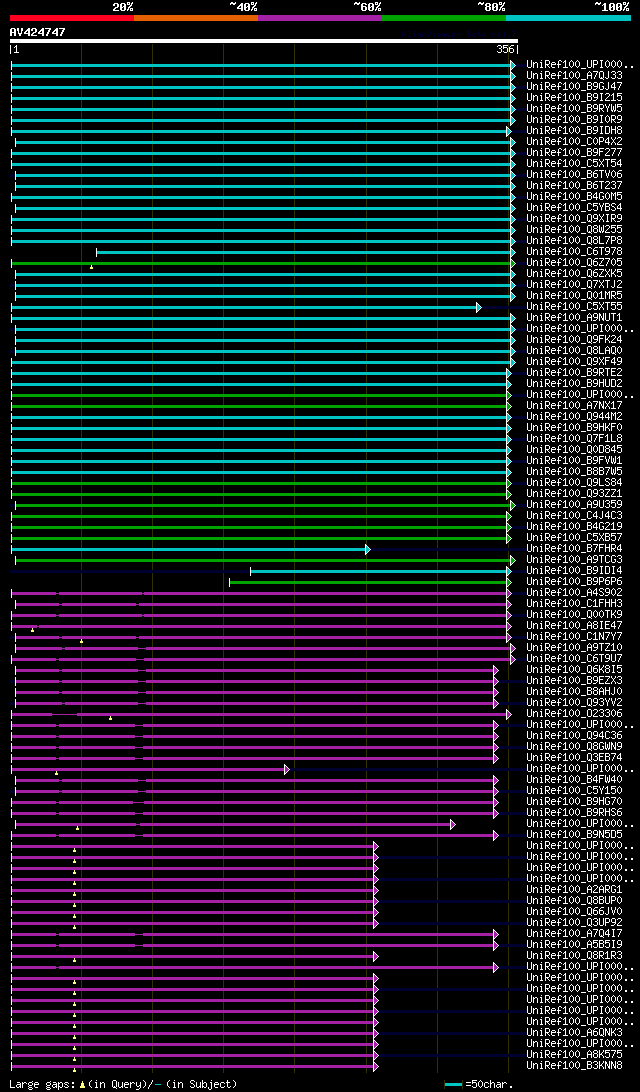640x1092 pixels.
Task: Click the green alignment bar for A7NX17
Action: [259, 406]
